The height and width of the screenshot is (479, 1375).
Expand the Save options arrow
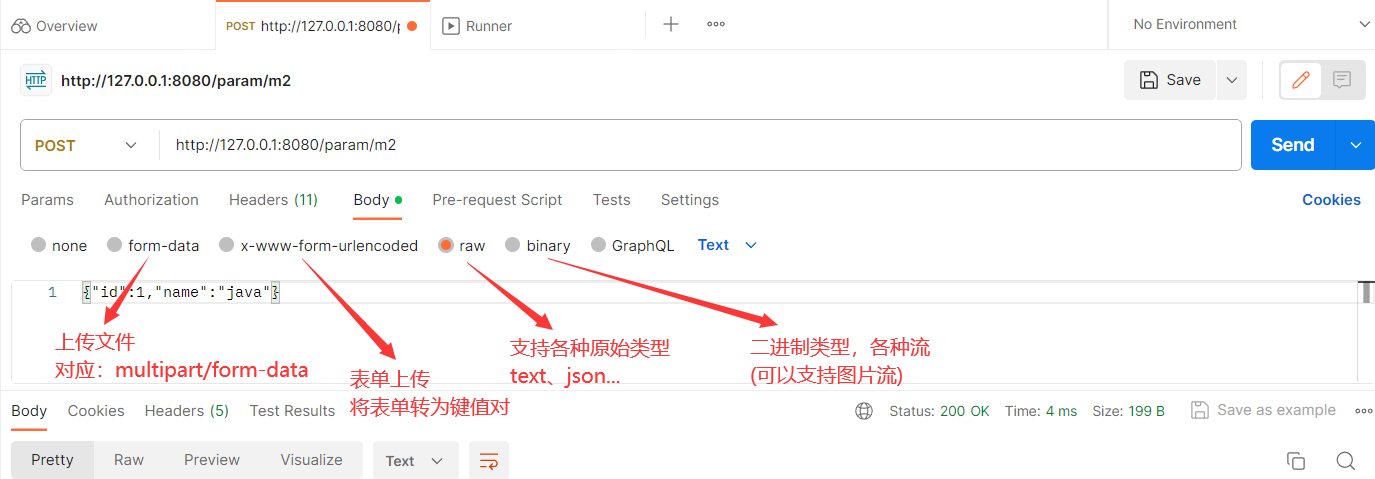tap(1231, 80)
